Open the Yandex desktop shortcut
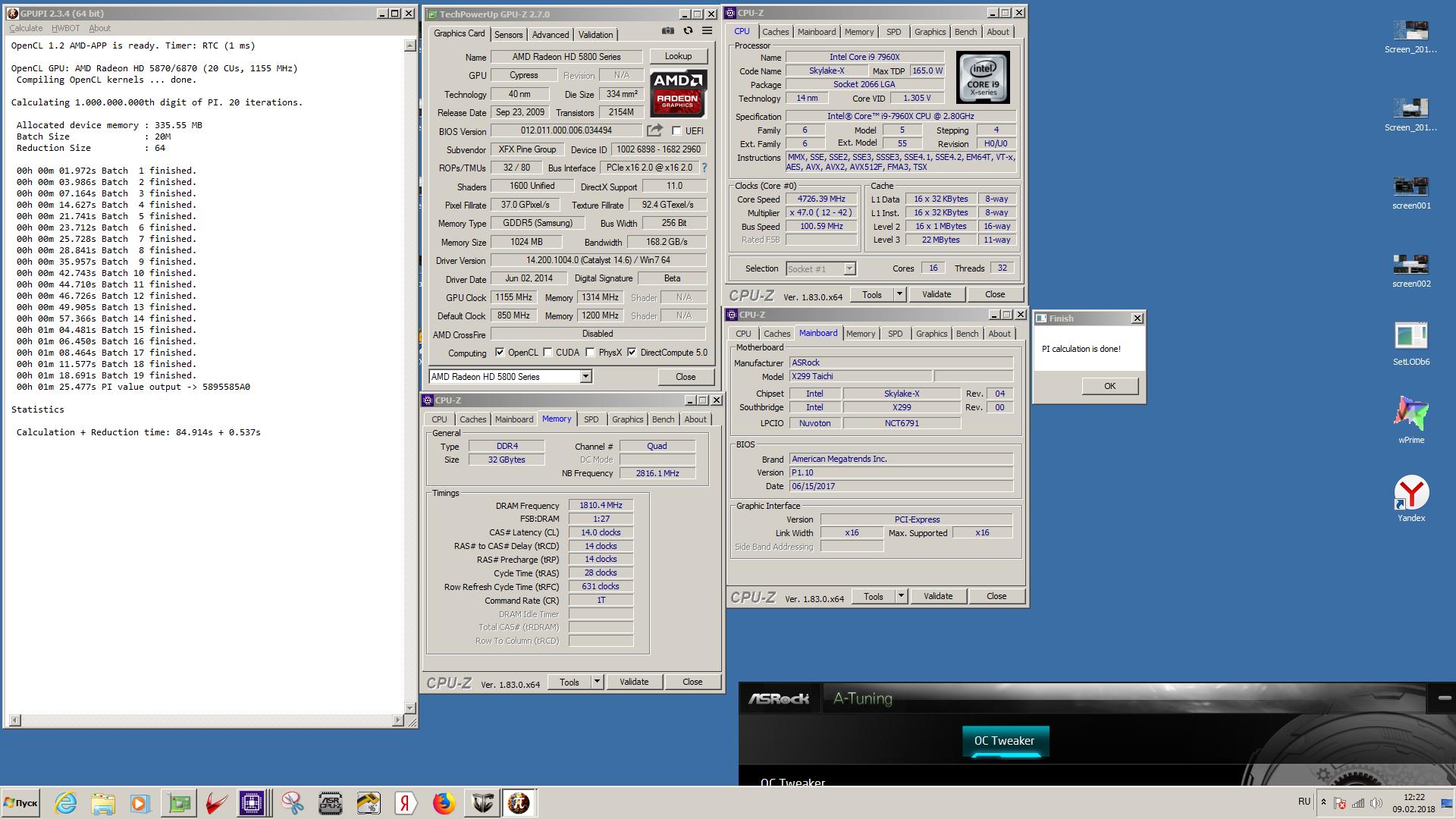The height and width of the screenshot is (819, 1456). (x=1411, y=498)
